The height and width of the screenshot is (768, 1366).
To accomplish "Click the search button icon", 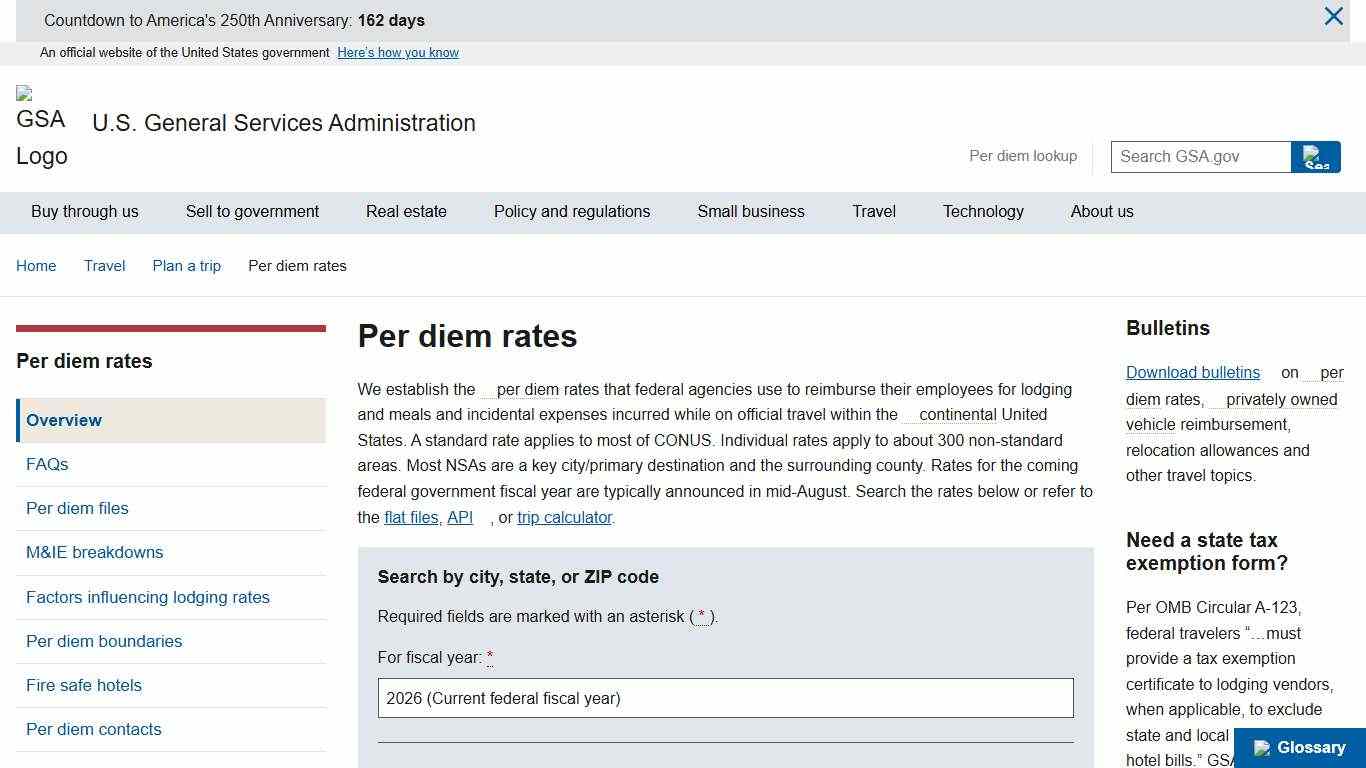I will (1315, 156).
